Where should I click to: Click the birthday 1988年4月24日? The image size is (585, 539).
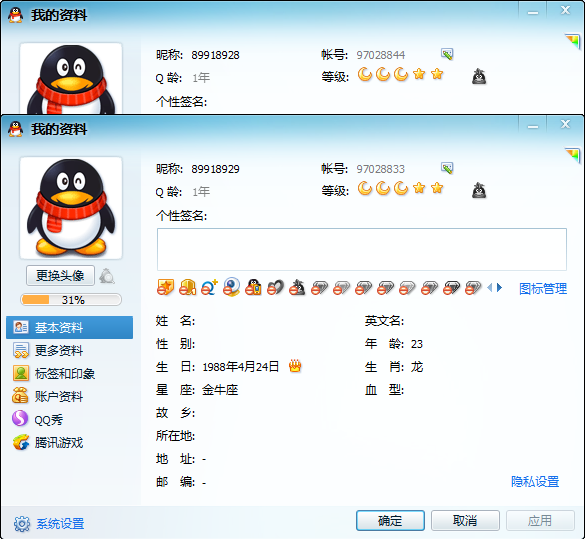tap(241, 367)
